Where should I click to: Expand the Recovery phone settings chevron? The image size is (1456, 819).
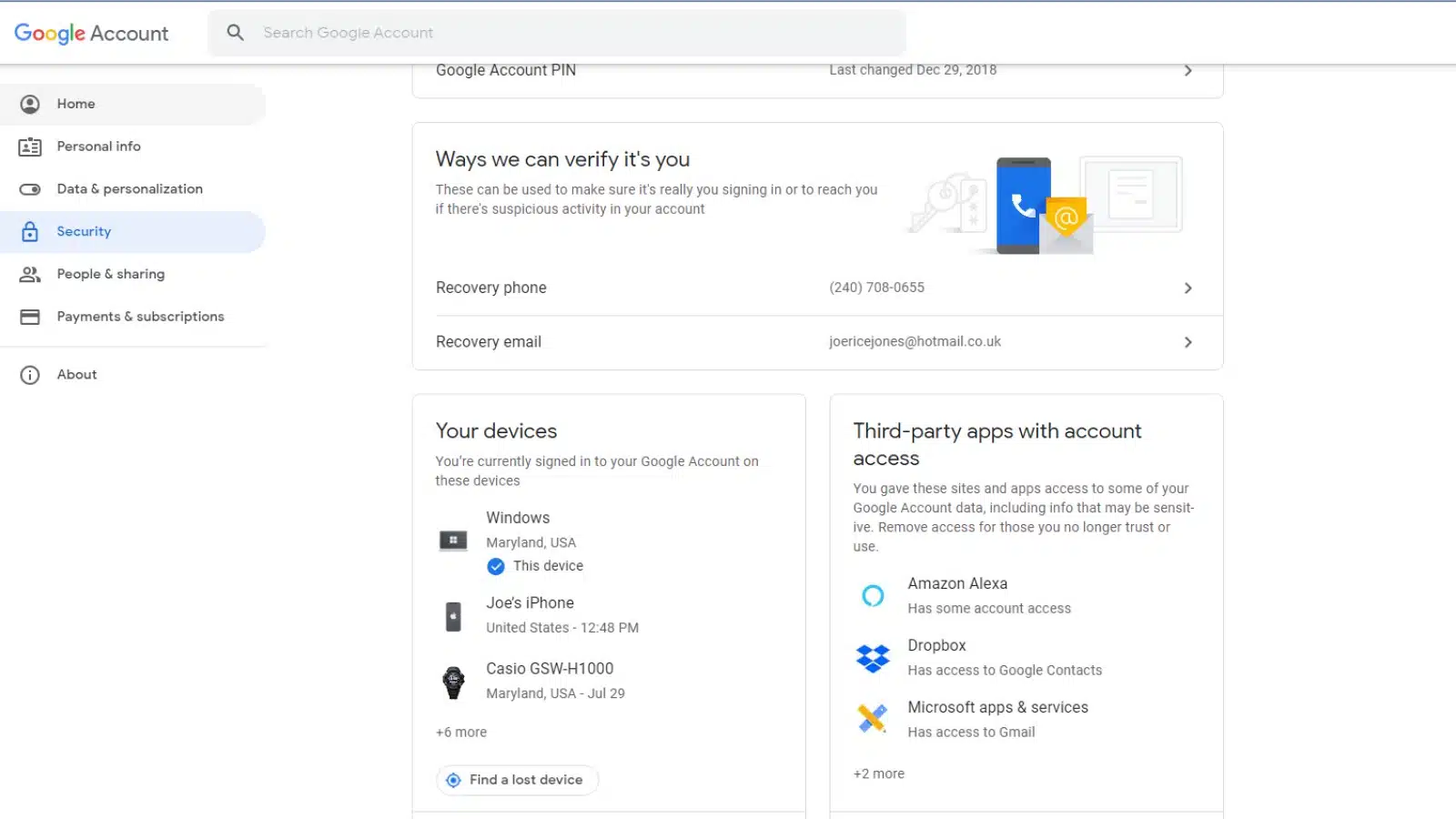click(x=1188, y=288)
